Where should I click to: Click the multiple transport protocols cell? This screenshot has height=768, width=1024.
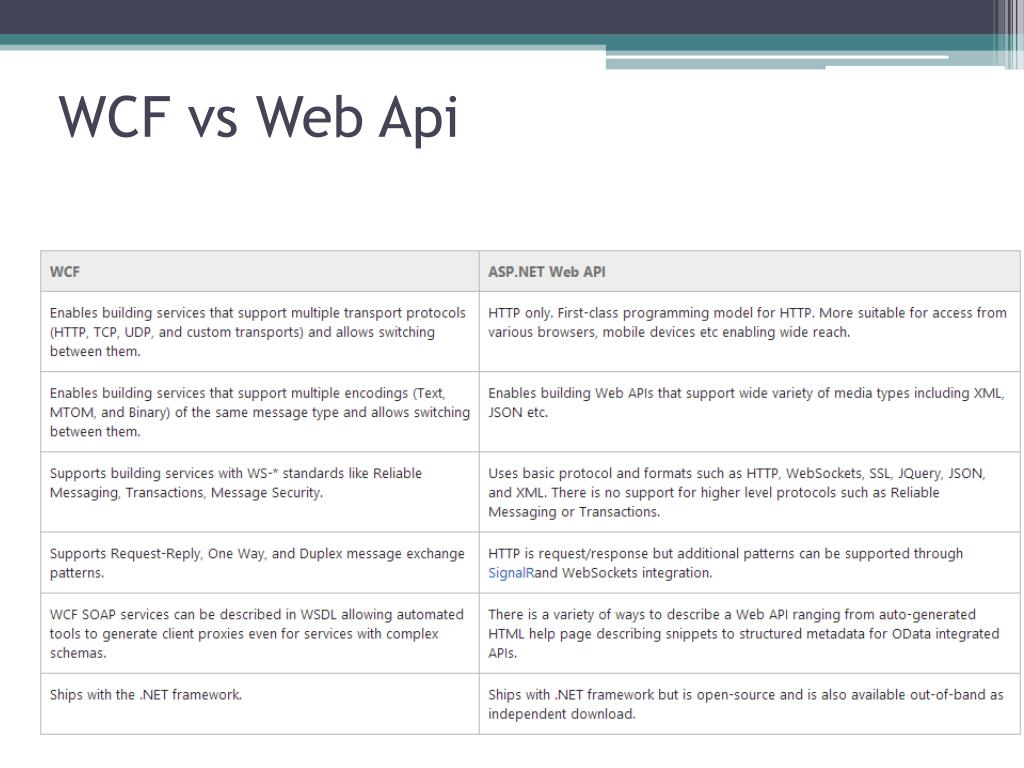pos(260,332)
